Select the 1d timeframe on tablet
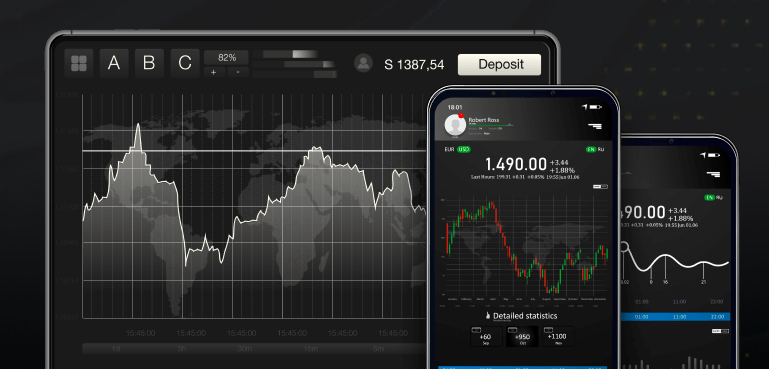The image size is (769, 369). click(x=116, y=349)
